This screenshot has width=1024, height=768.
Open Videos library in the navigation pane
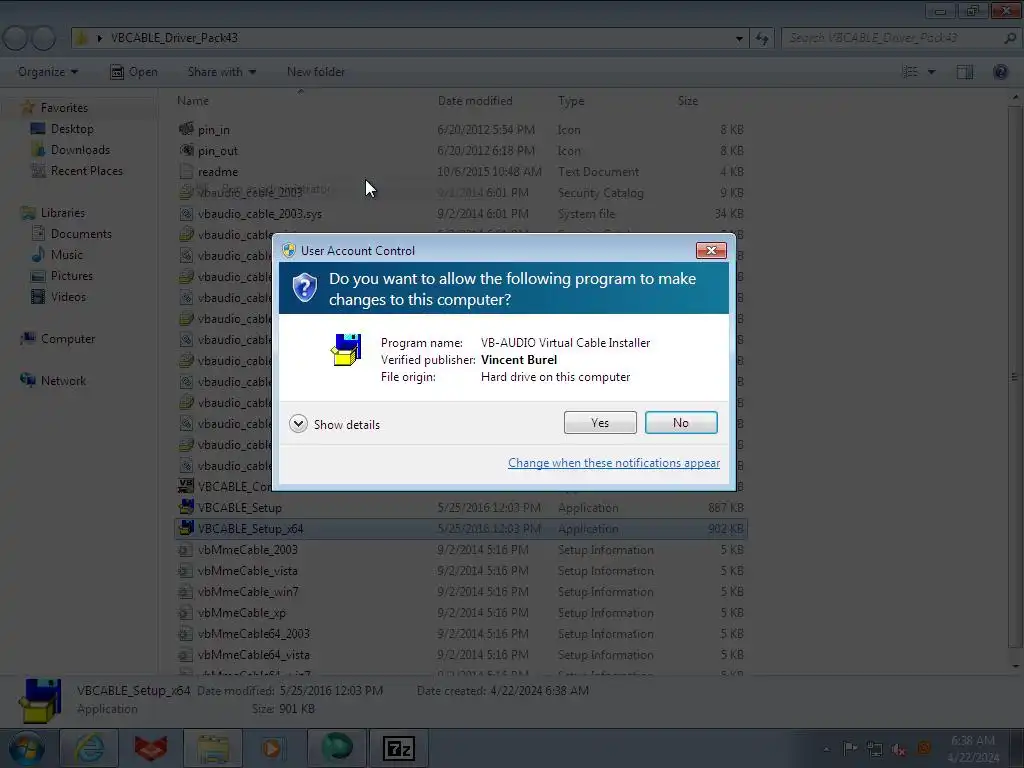tap(59, 296)
